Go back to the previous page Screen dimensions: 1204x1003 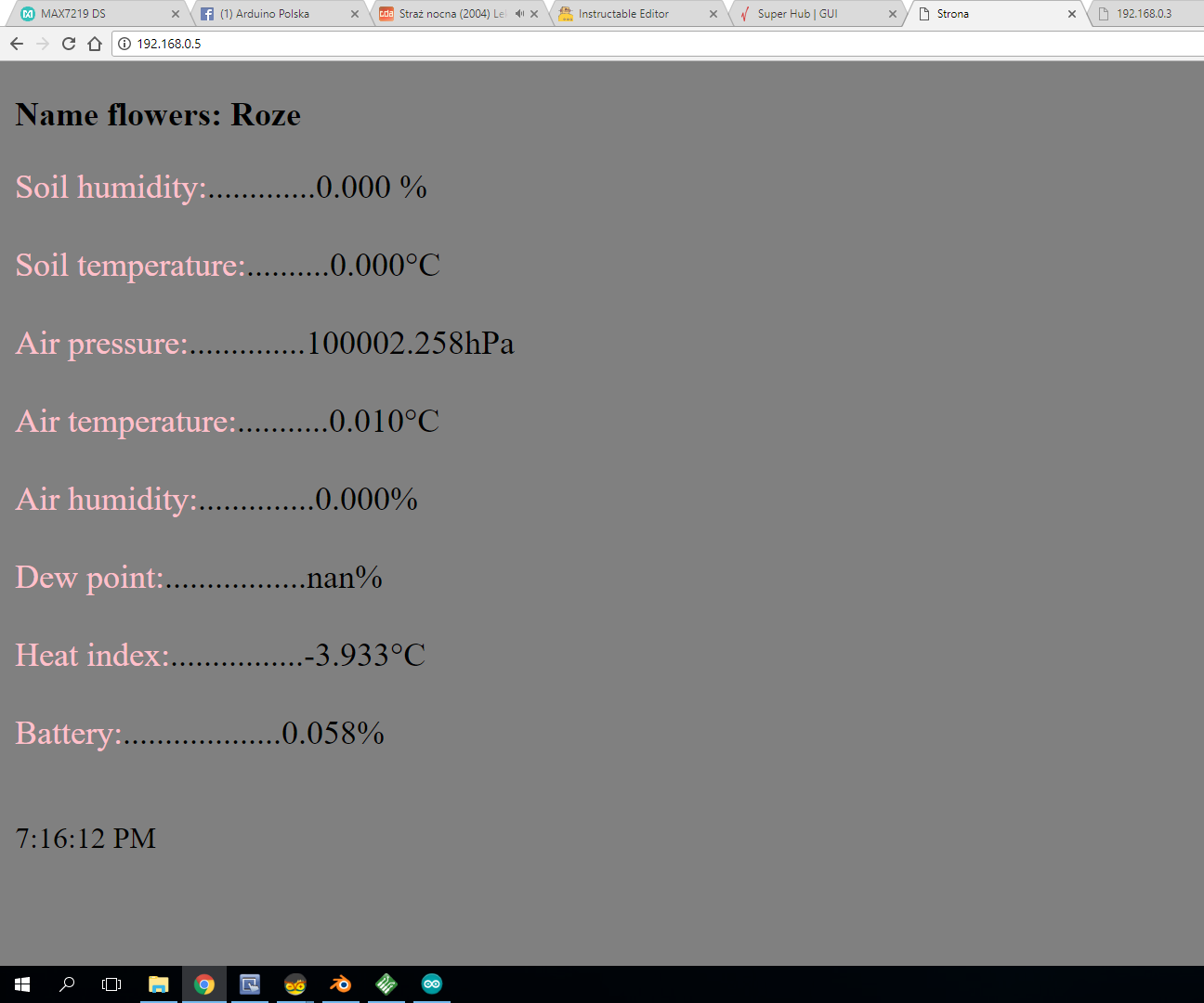coord(17,44)
